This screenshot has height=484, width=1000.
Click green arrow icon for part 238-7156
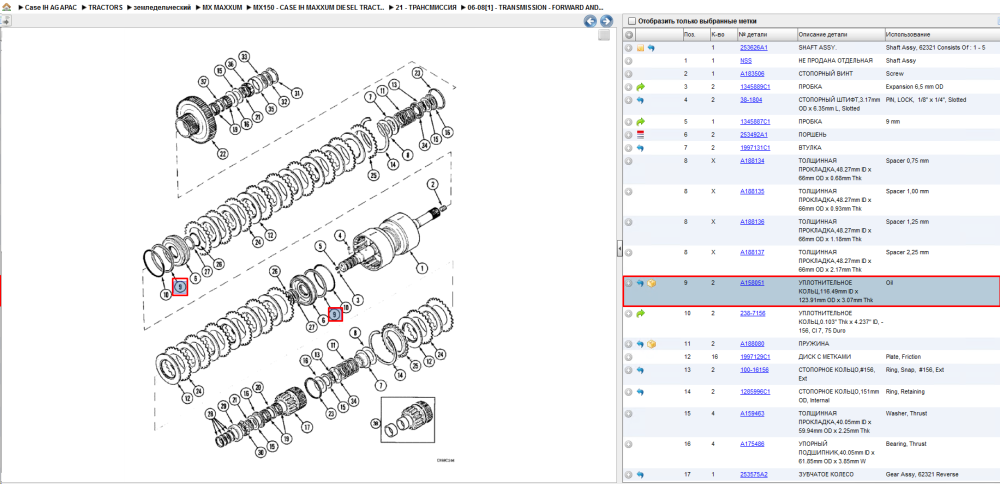[640, 313]
